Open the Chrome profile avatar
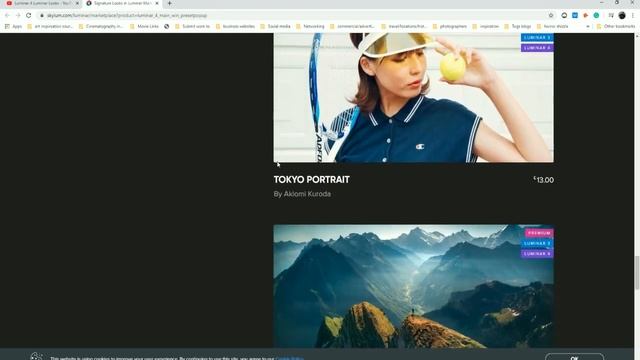This screenshot has width=640, height=360. (x=622, y=16)
